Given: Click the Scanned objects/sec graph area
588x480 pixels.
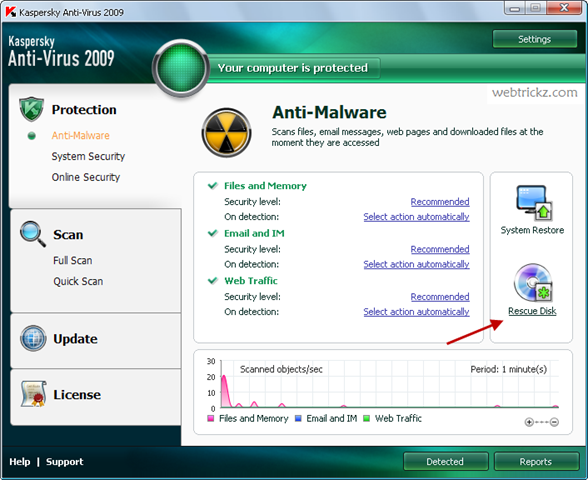Looking at the screenshot, I should pyautogui.click(x=390, y=384).
